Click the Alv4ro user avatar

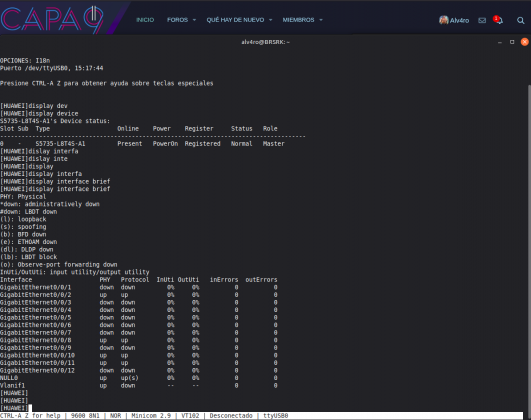[444, 20]
